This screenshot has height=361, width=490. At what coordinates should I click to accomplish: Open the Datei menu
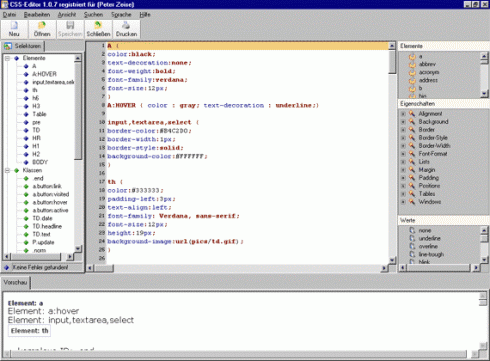9,15
